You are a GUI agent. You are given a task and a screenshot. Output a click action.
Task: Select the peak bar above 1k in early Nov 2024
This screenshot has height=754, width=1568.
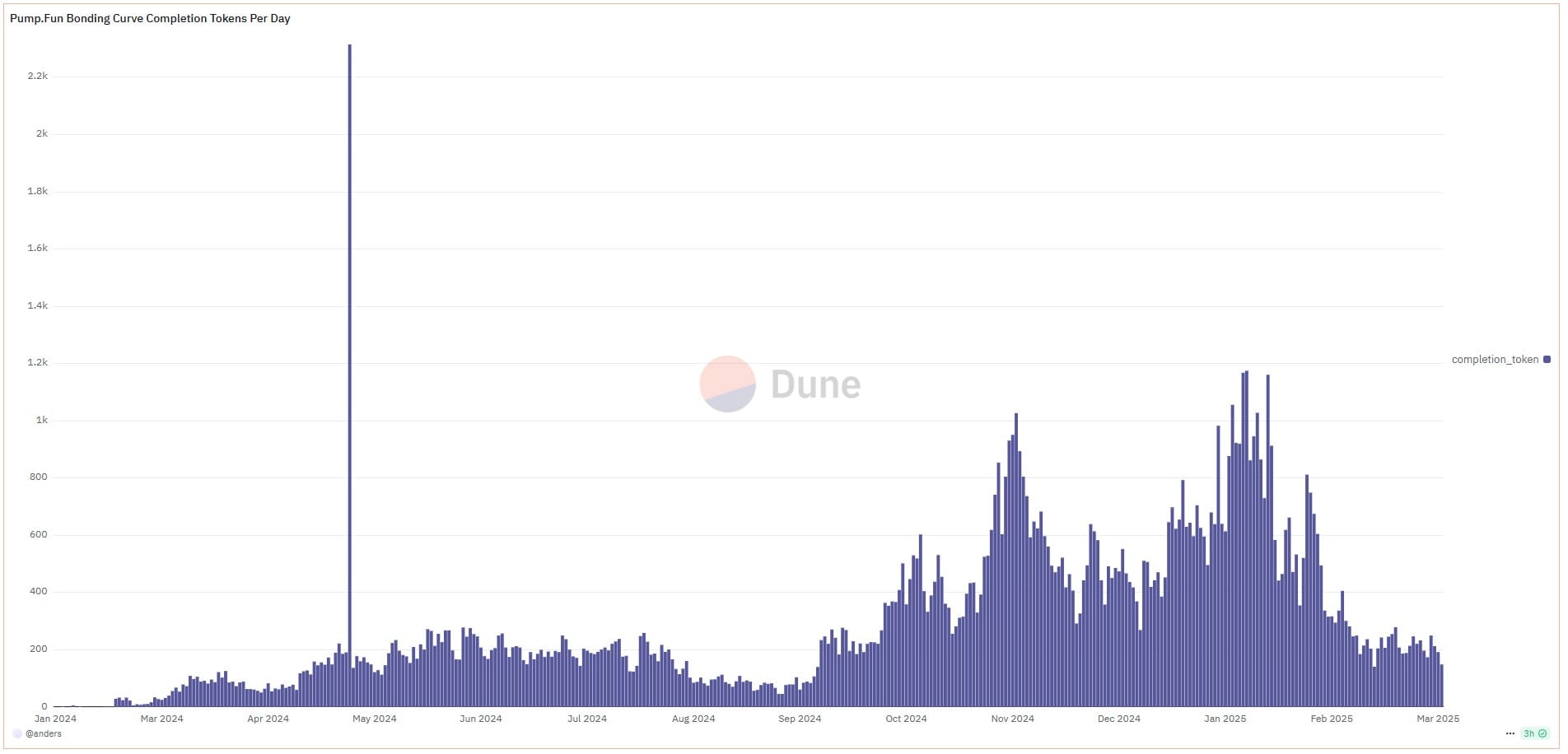[x=1016, y=560]
